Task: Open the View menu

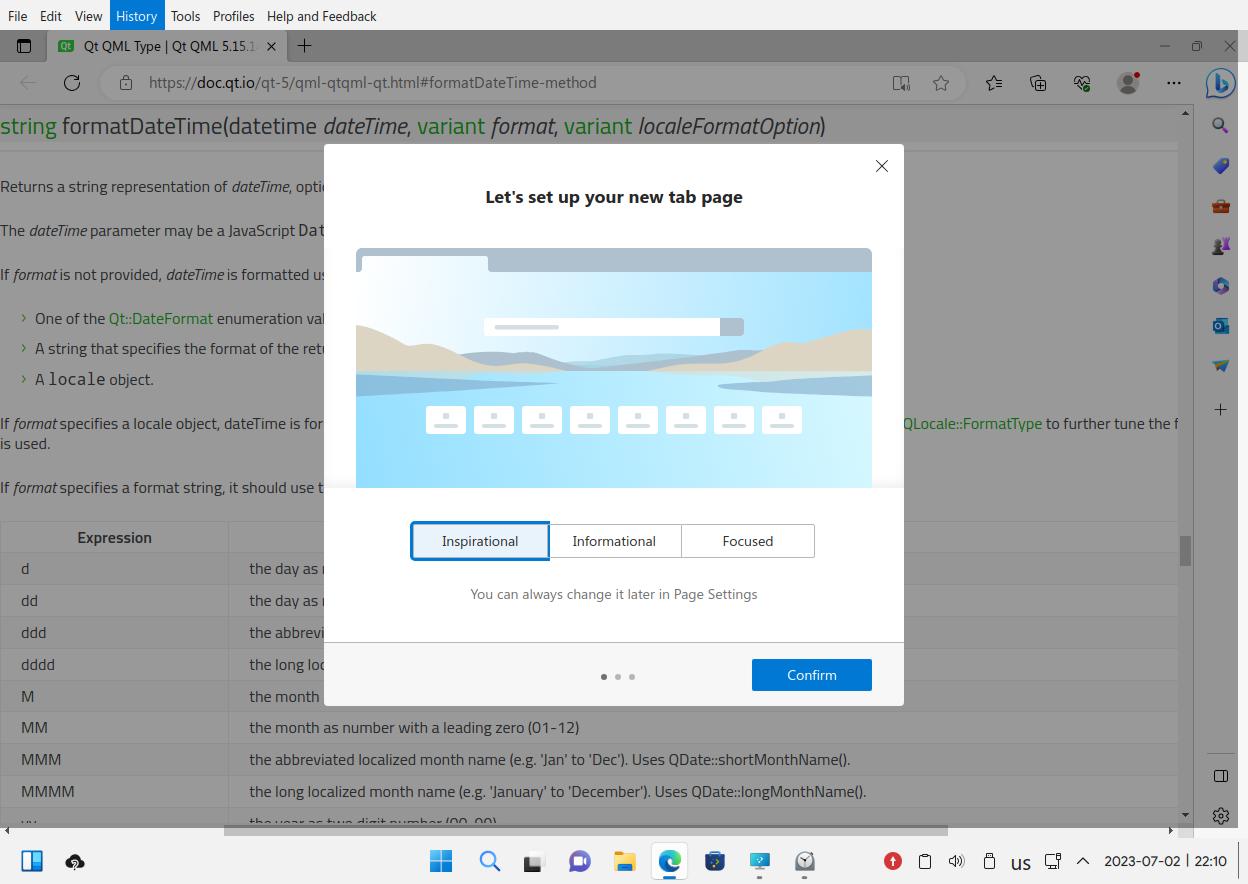Action: point(89,16)
